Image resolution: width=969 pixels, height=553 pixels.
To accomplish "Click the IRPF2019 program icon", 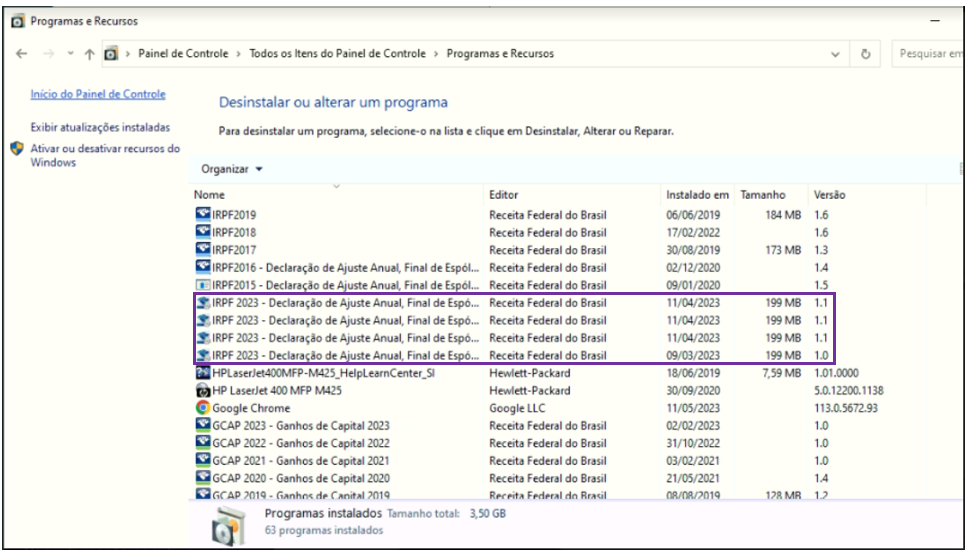I will point(203,214).
